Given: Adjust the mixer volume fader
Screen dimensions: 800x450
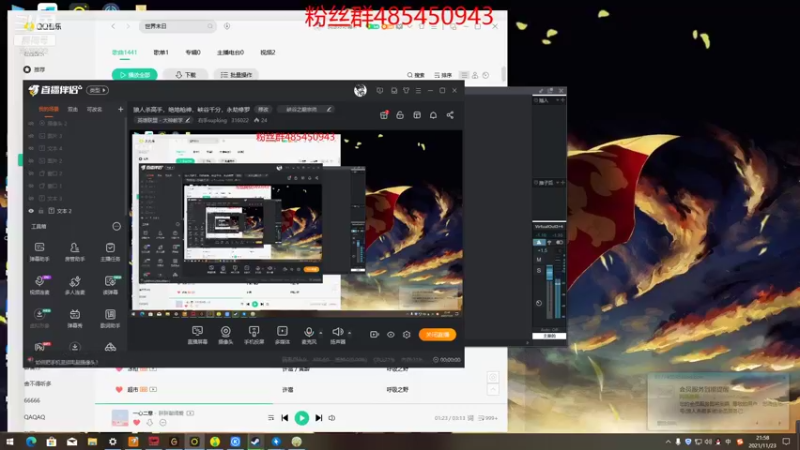Looking at the screenshot, I should (549, 274).
